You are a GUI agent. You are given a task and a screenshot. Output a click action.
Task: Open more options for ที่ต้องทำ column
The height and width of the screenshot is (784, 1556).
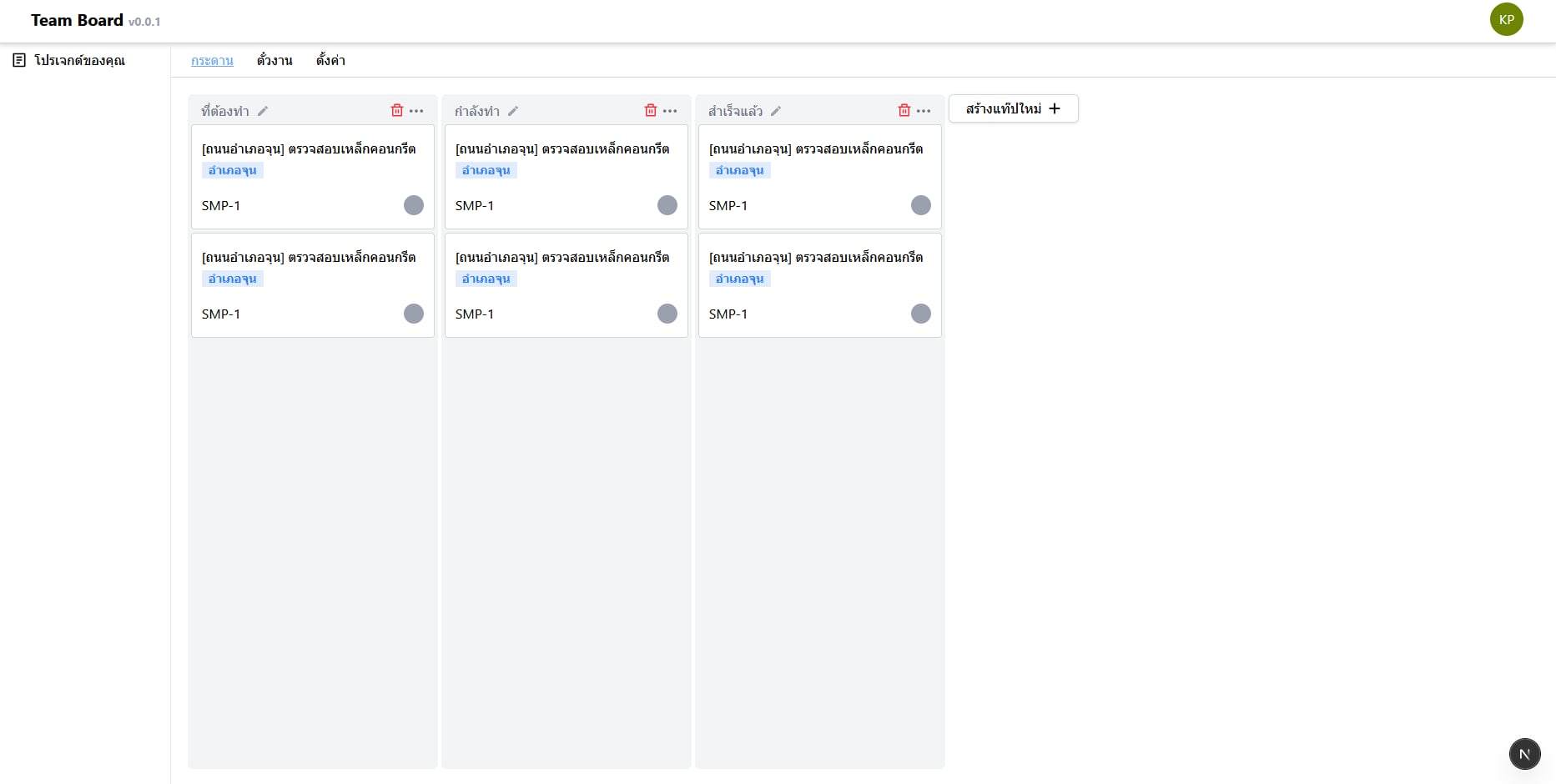[416, 111]
